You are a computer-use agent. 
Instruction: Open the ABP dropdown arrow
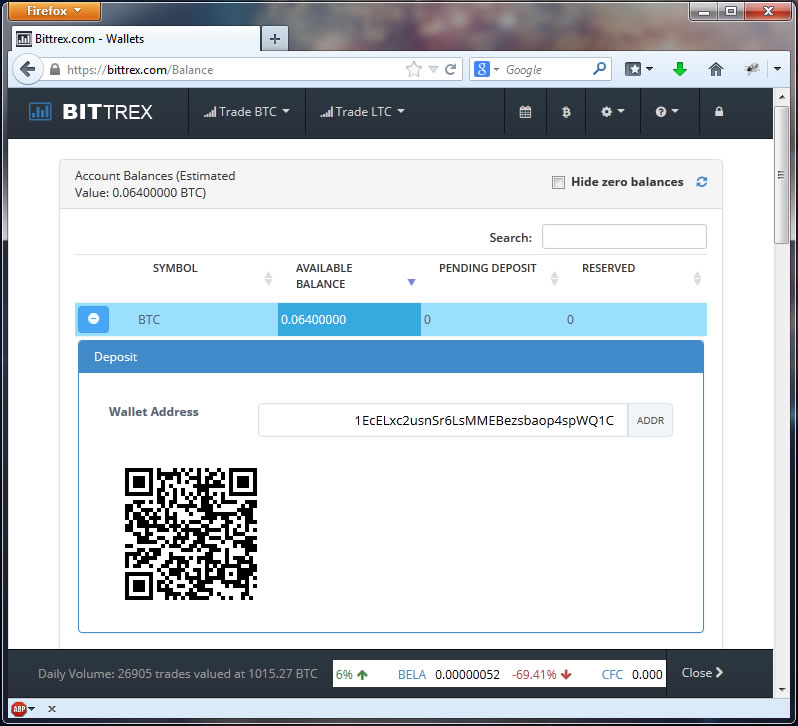(31, 709)
